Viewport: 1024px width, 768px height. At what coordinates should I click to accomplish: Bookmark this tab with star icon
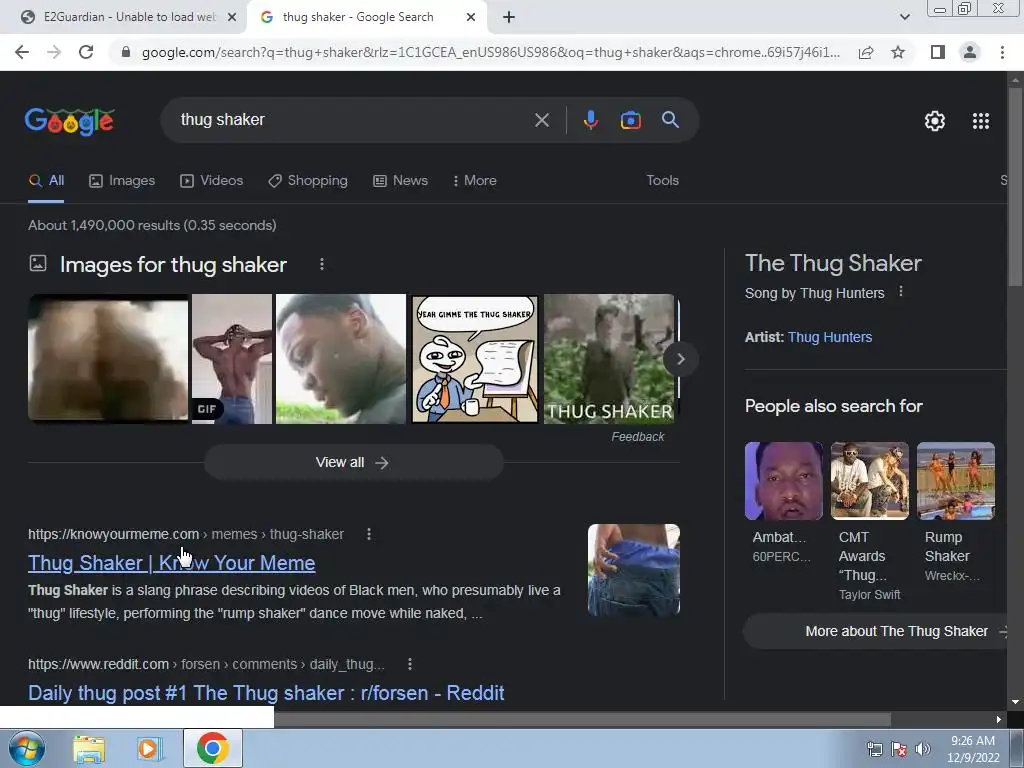point(898,52)
